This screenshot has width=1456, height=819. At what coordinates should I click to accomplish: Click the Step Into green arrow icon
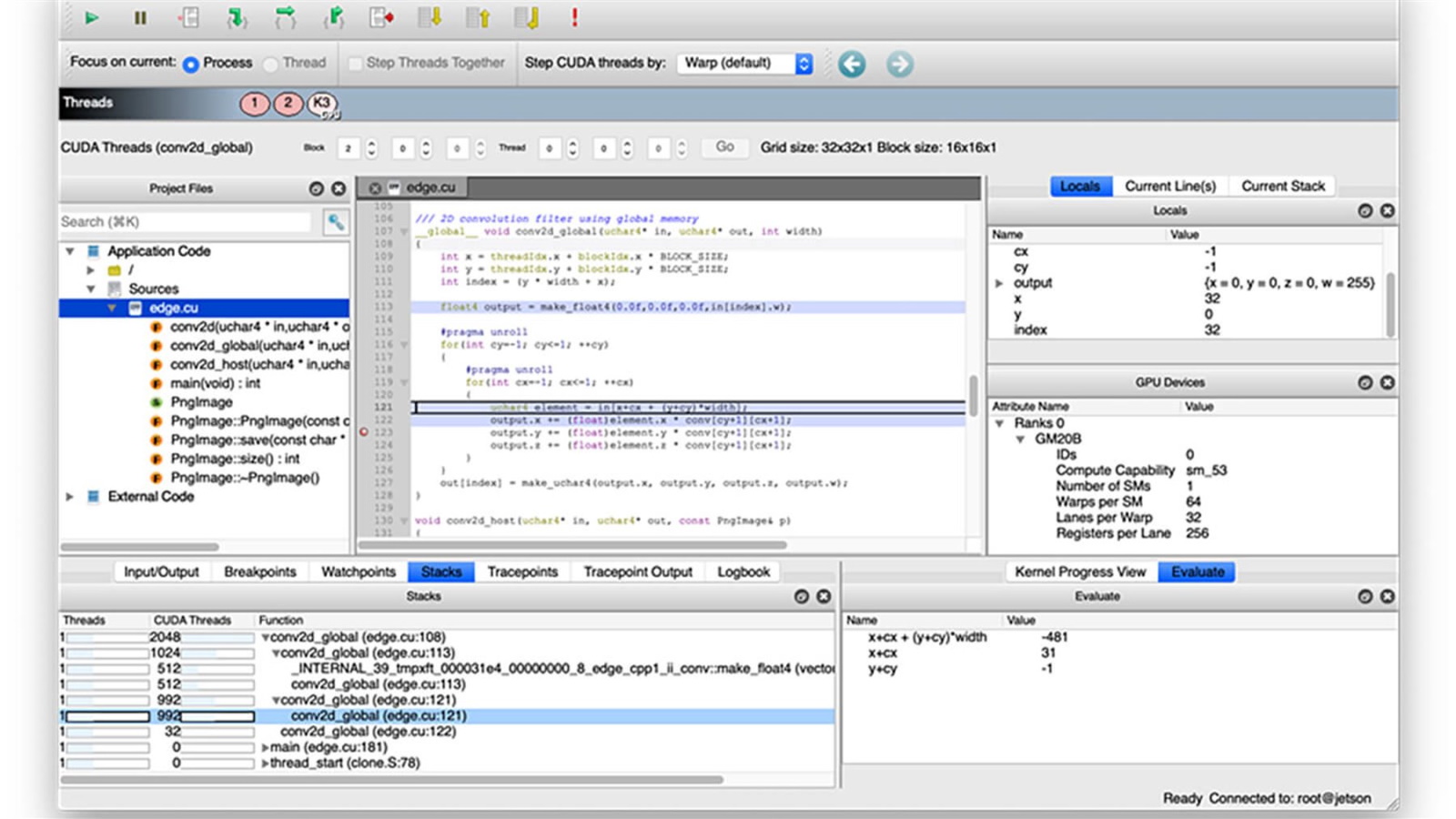click(x=237, y=17)
